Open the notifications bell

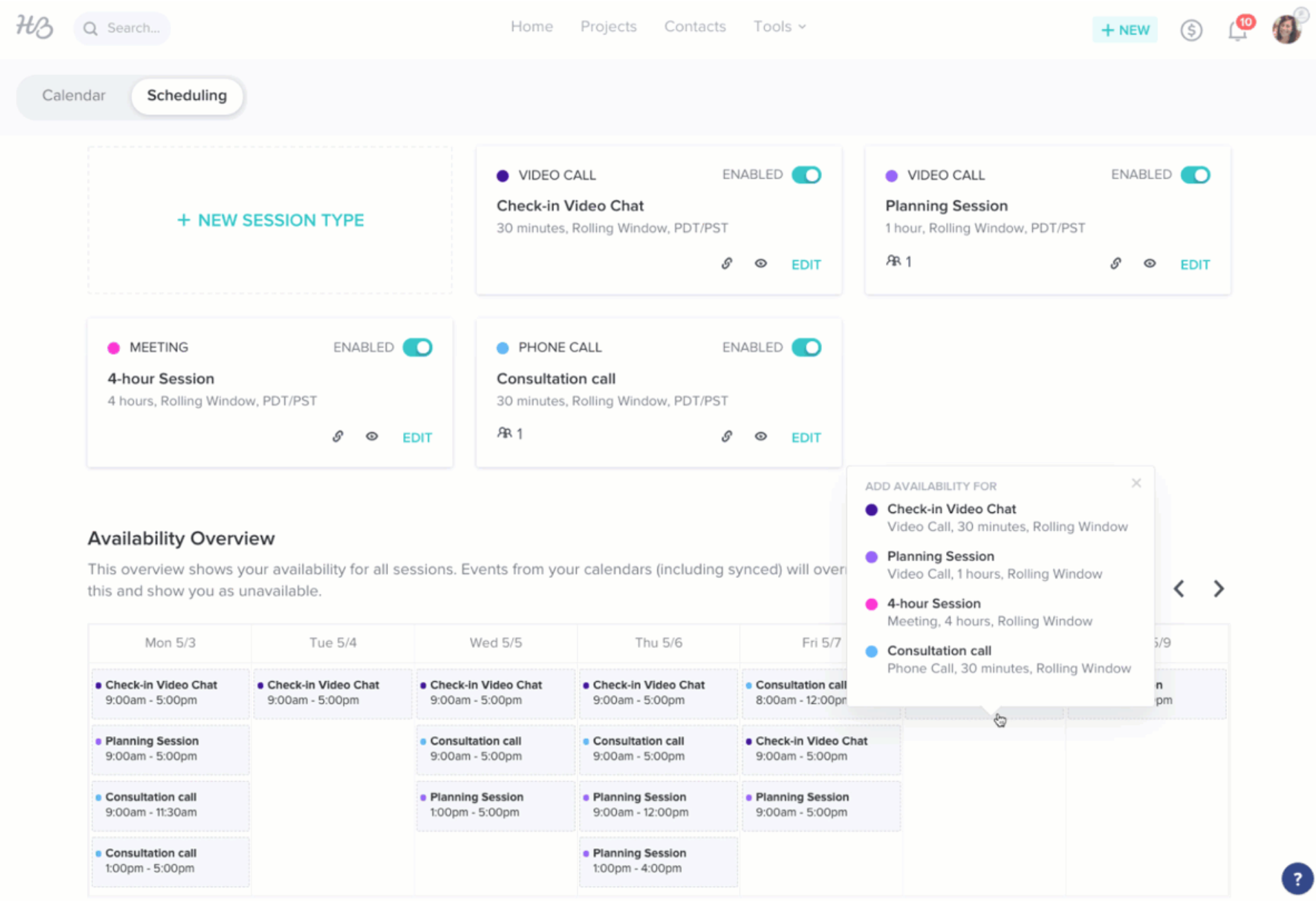(x=1237, y=30)
